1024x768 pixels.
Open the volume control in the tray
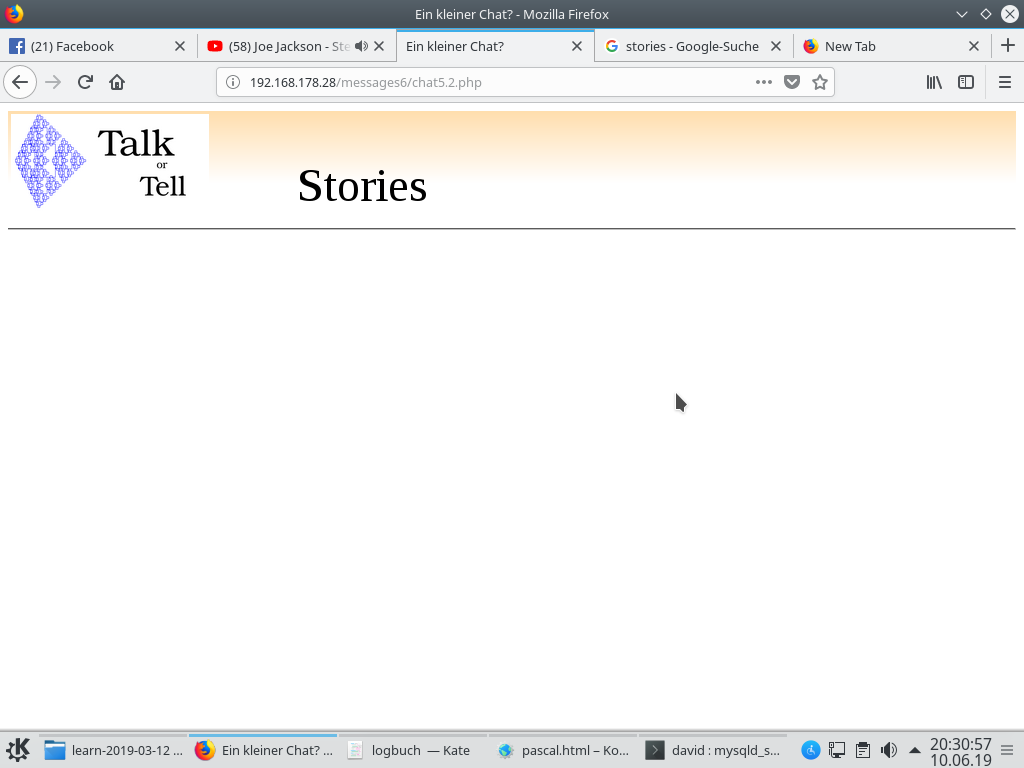[888, 749]
